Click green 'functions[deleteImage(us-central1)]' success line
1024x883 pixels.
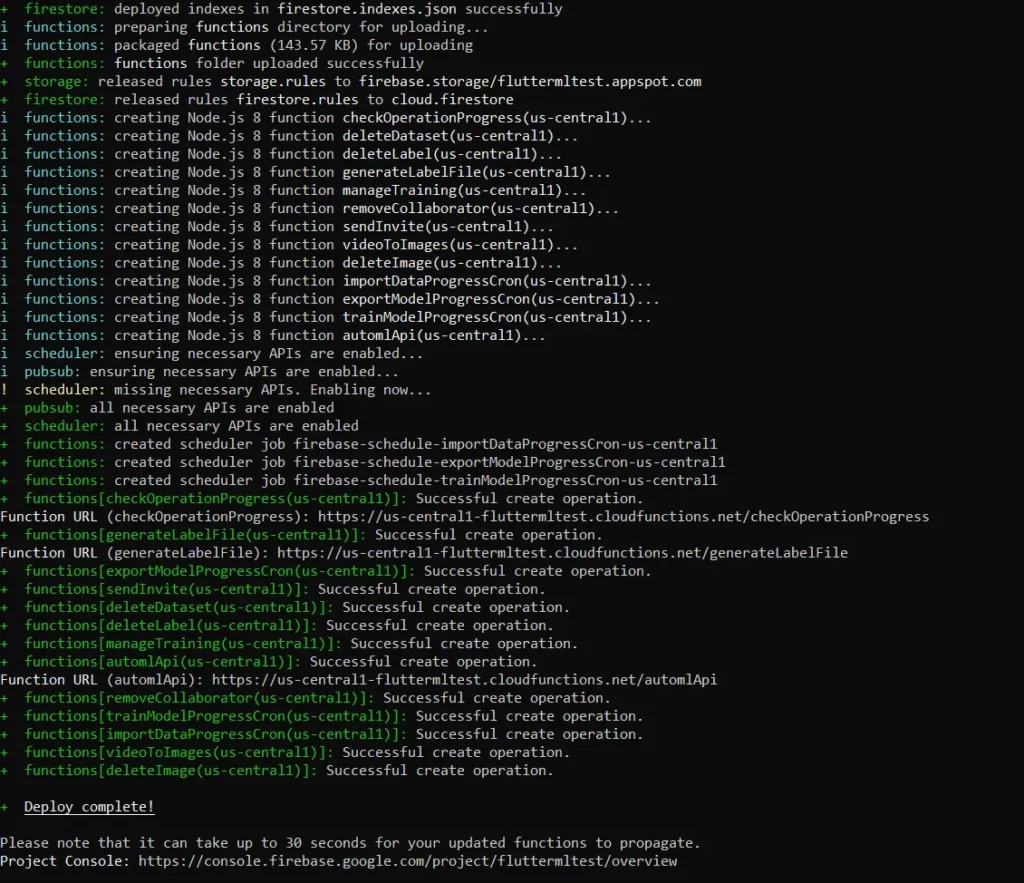277,771
